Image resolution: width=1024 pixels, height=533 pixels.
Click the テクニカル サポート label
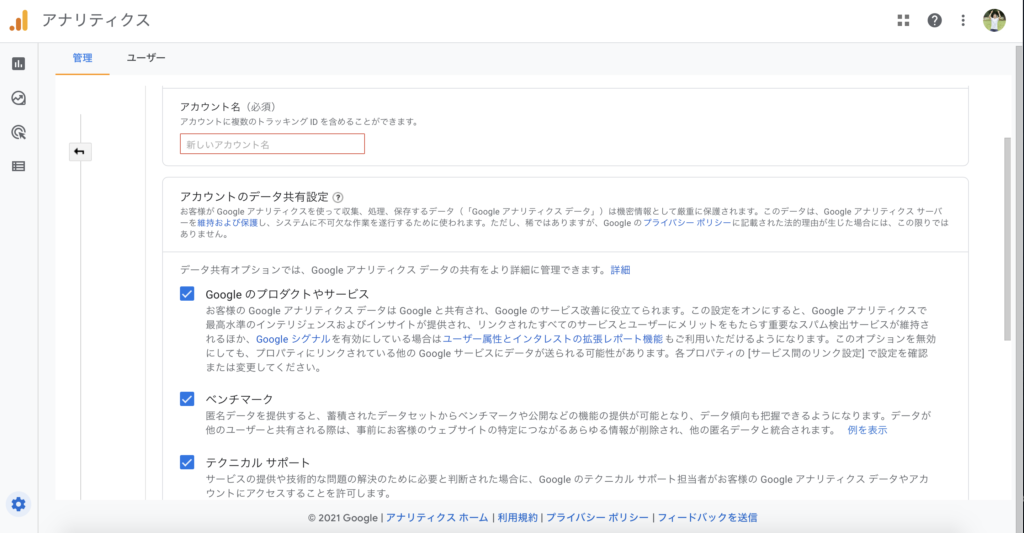tap(257, 462)
